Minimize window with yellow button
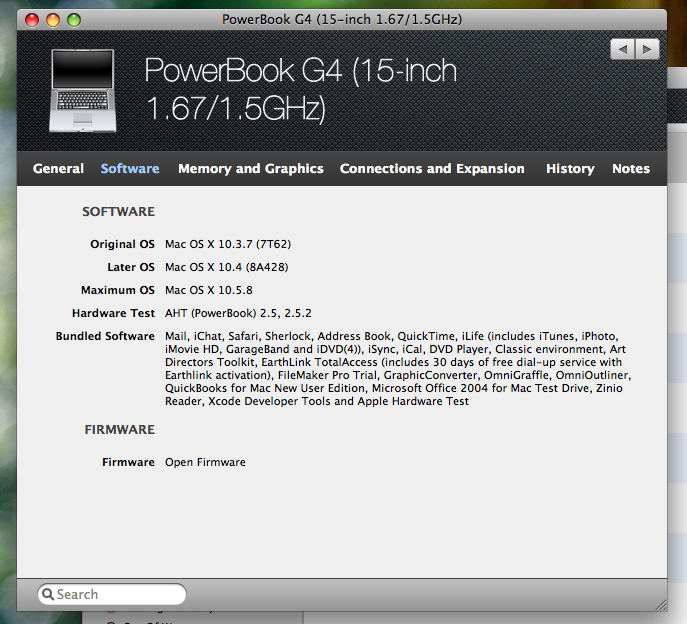Viewport: 687px width, 624px height. click(x=53, y=20)
